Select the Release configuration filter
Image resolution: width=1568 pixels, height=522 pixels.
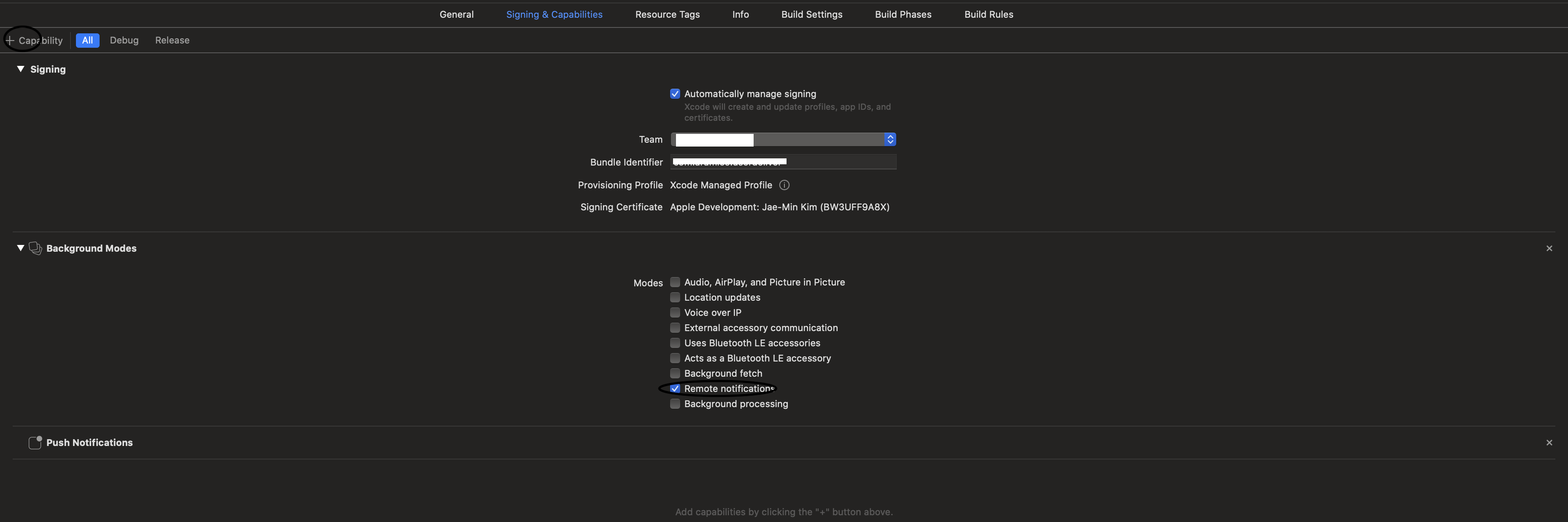pyautogui.click(x=172, y=40)
